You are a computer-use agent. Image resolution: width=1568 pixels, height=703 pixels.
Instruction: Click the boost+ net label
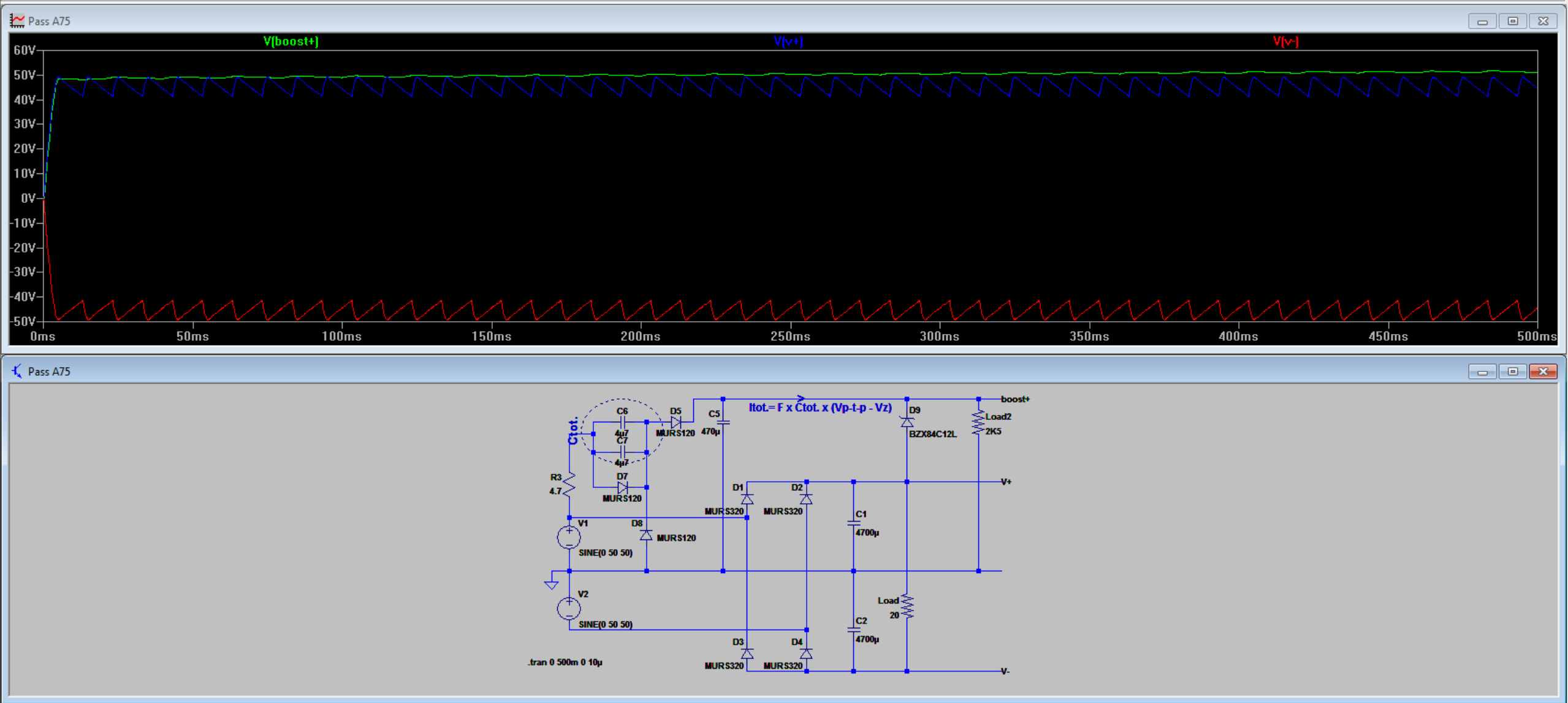1015,399
